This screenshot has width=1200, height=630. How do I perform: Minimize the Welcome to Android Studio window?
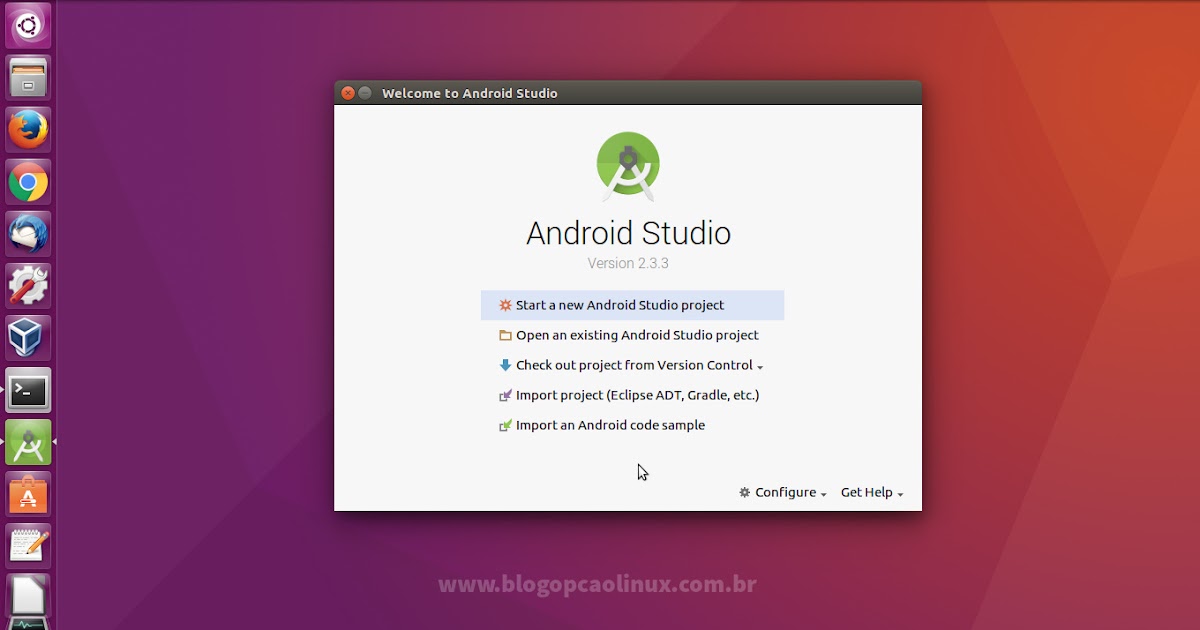[365, 93]
